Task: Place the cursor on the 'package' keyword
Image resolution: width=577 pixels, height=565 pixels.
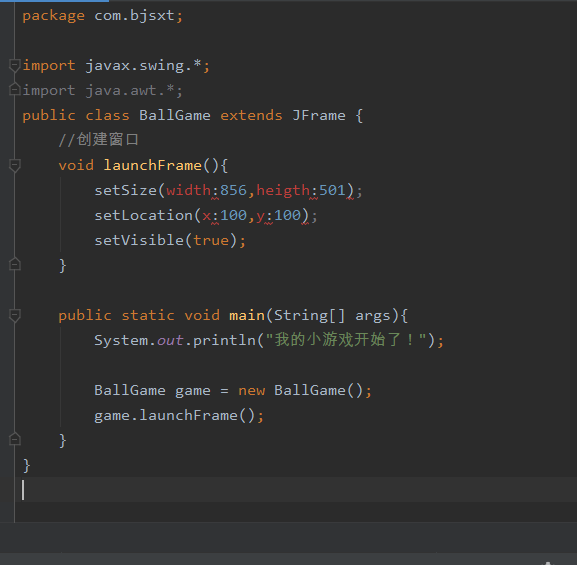Action: 53,16
